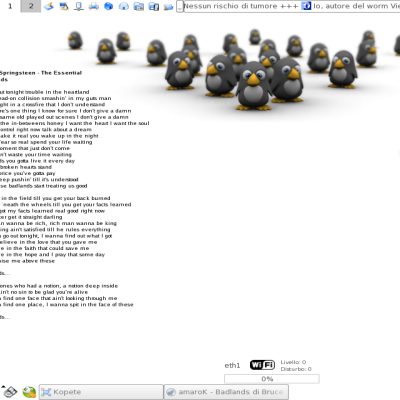Click the blue icon before 'Io, autore' headline
This screenshot has width=400, height=400.
pos(306,6)
